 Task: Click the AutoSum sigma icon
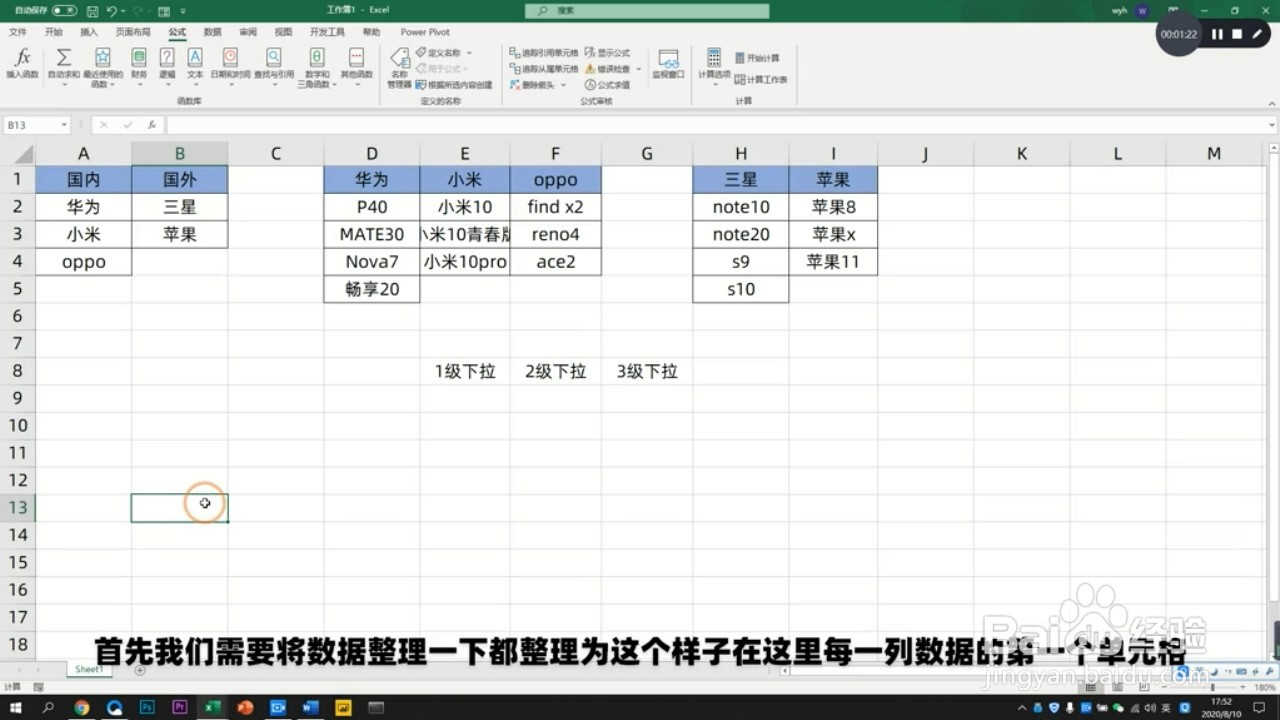coord(63,58)
